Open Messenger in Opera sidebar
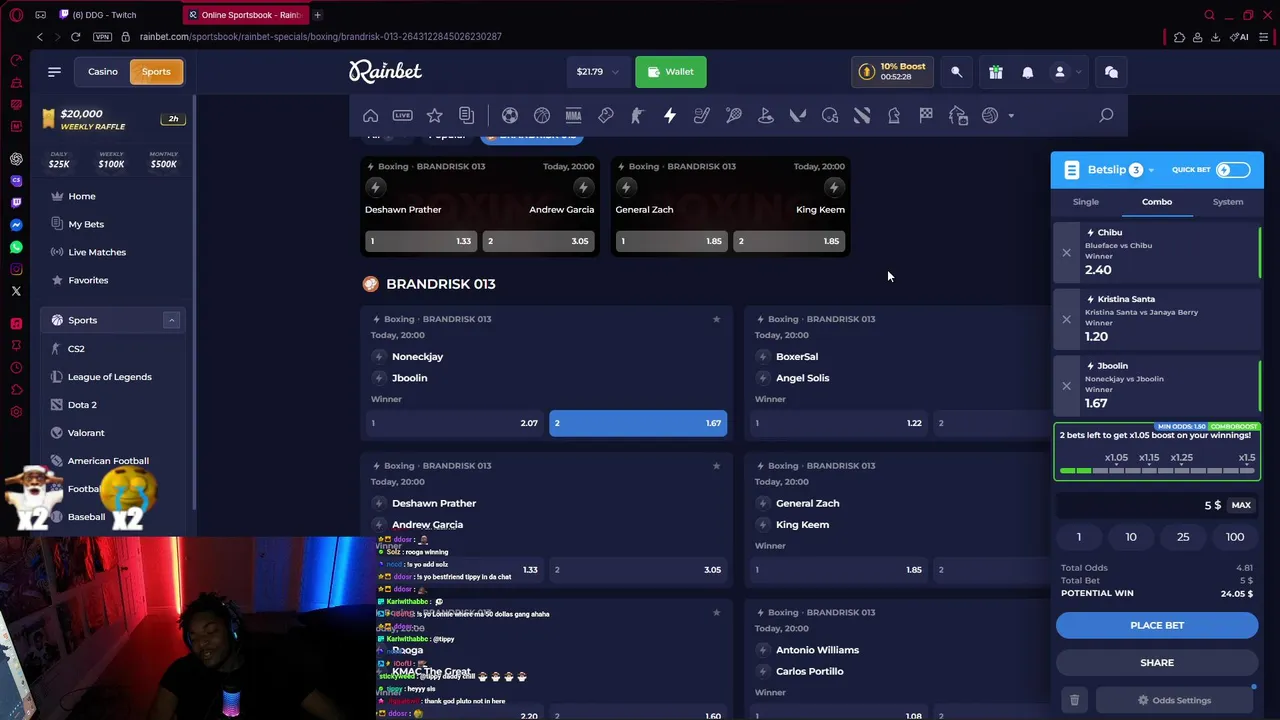The image size is (1280, 720). 16,225
